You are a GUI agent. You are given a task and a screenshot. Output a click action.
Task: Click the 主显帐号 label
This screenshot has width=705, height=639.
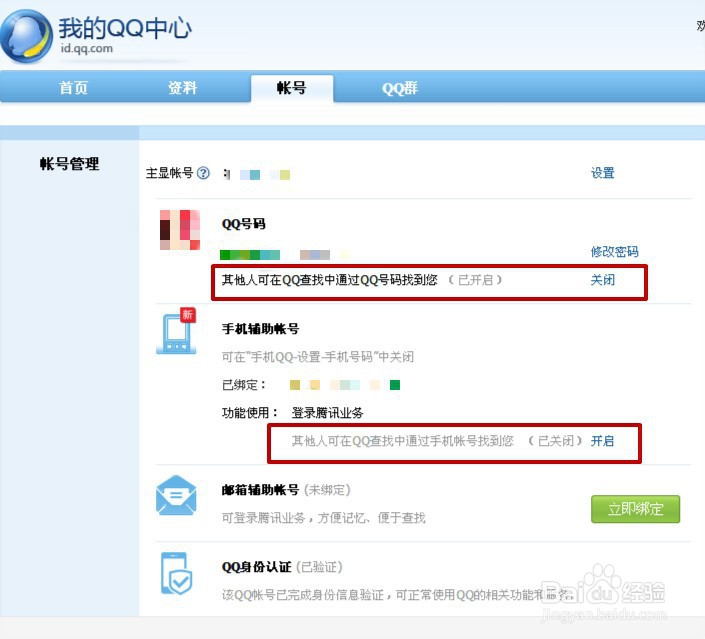[169, 173]
